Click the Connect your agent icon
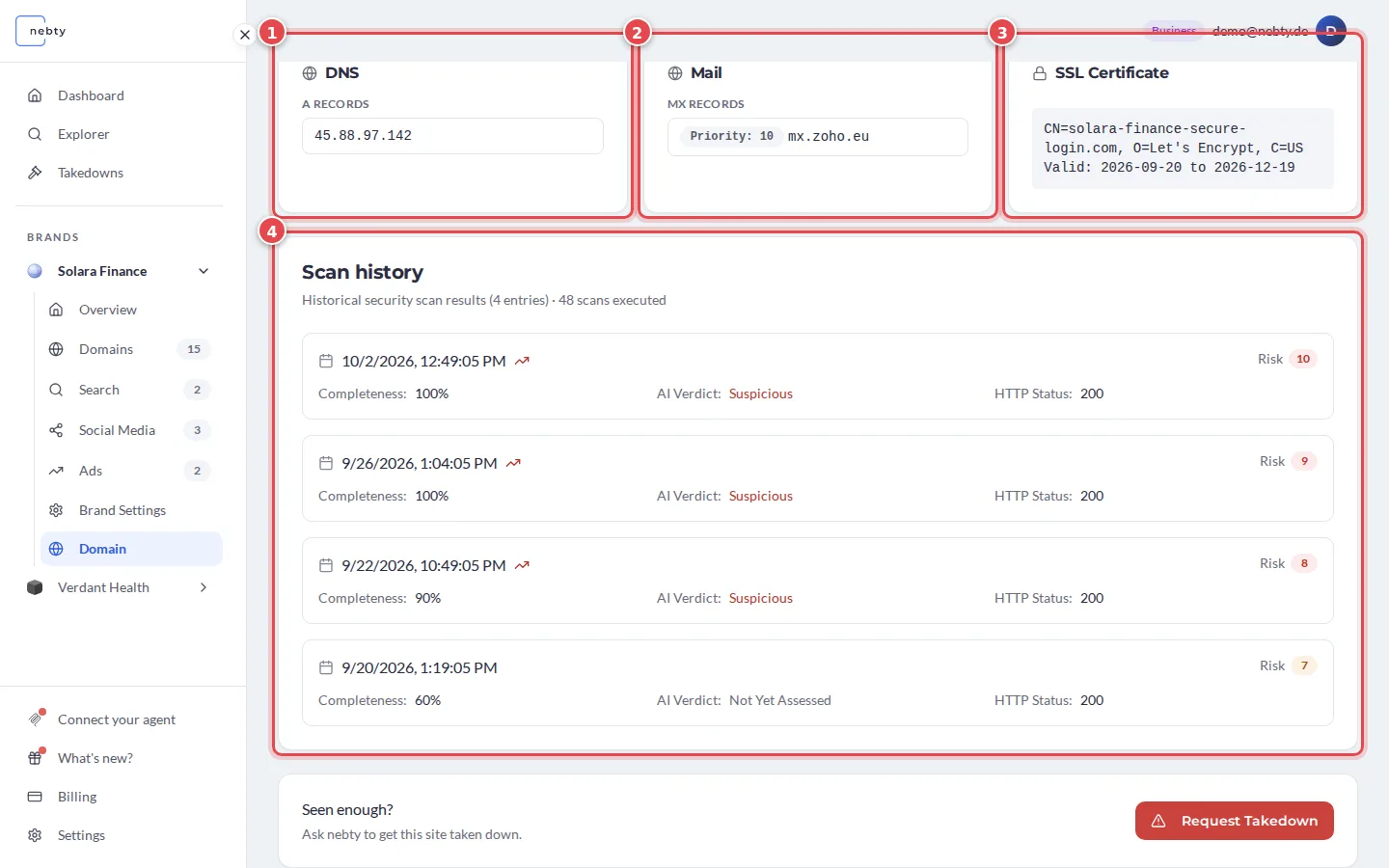 36,719
